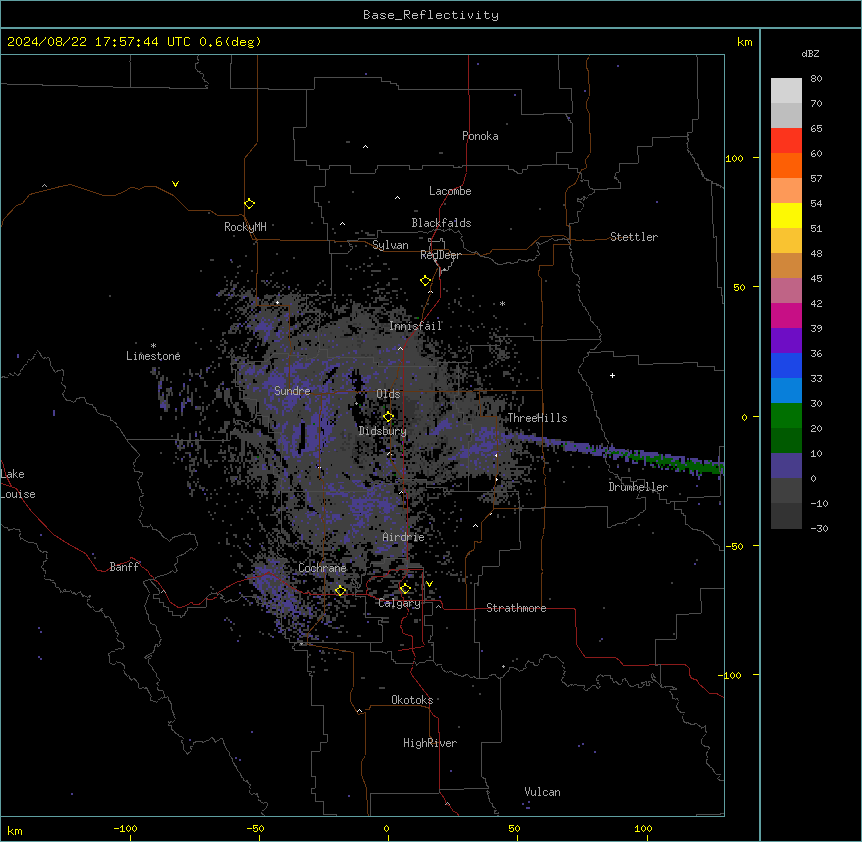Select the Okotoks label
Screen dimensions: 862x842
click(412, 700)
